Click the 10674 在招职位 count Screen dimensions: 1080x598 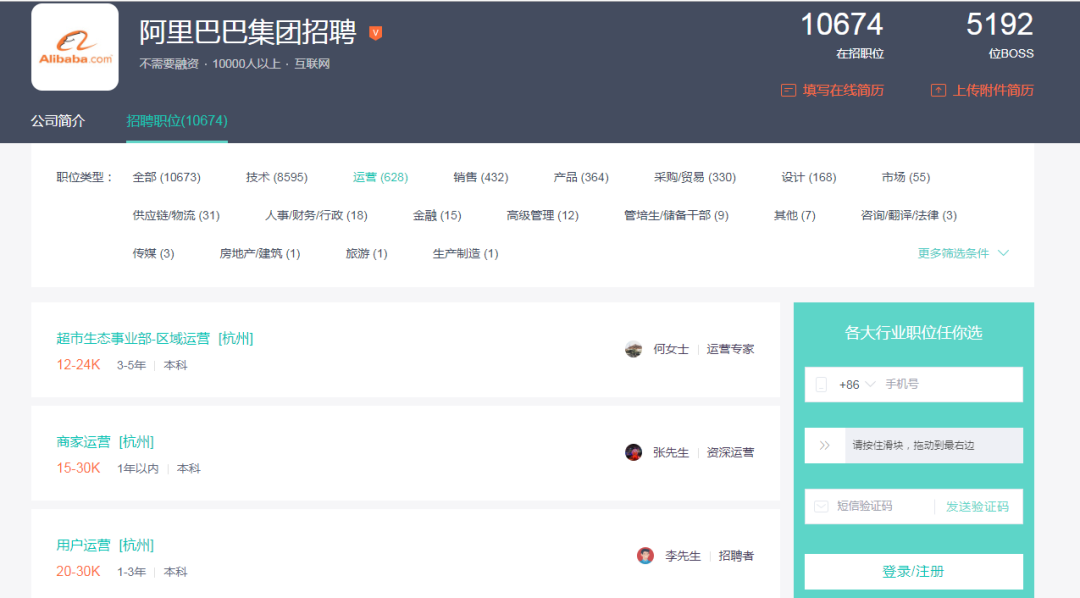pos(842,34)
